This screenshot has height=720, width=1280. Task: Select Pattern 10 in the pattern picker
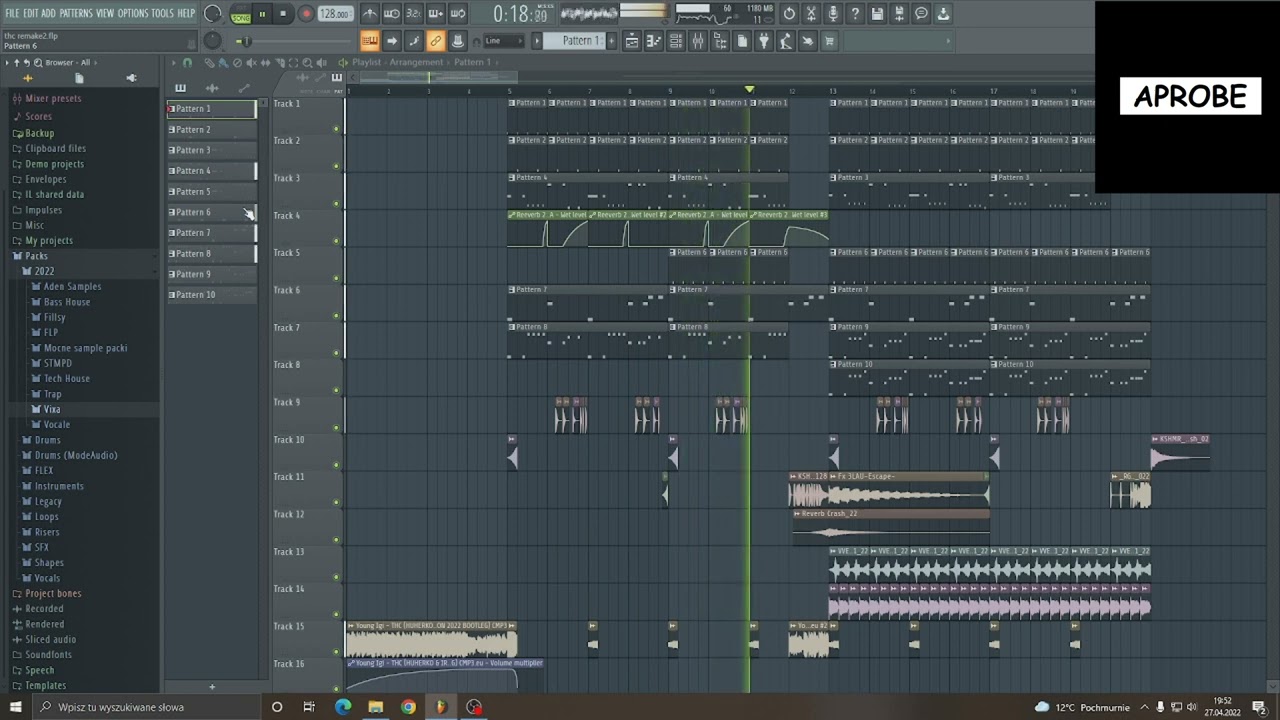coord(211,295)
